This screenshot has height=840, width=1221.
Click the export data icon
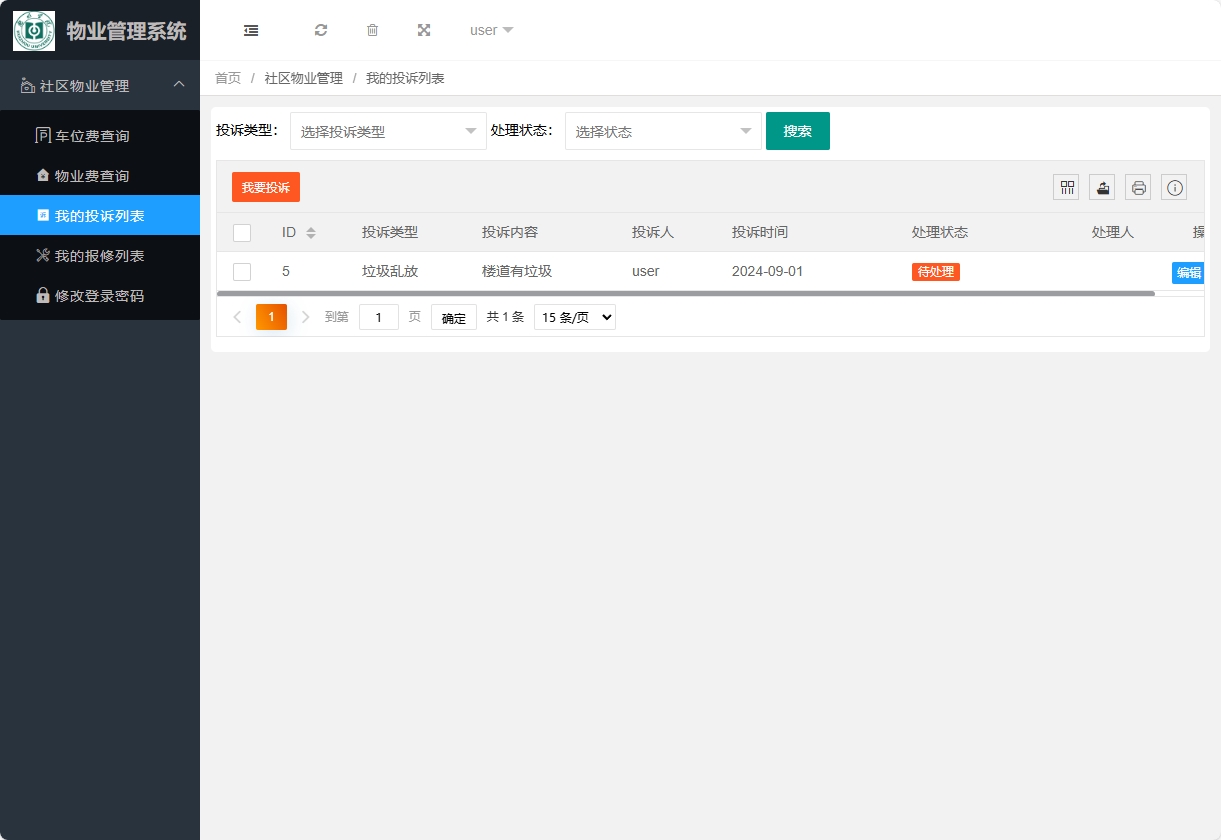coord(1101,186)
